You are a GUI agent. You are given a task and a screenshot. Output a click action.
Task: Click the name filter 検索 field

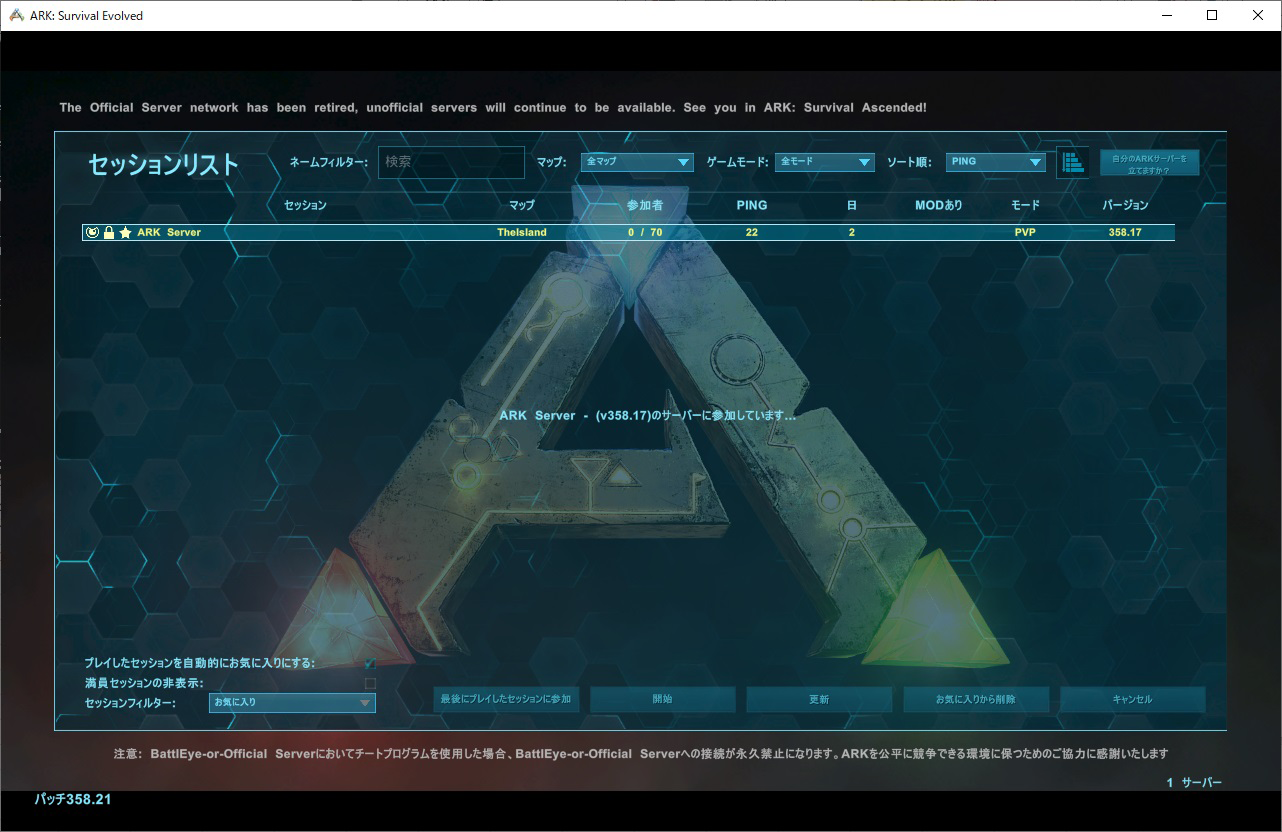pyautogui.click(x=451, y=162)
